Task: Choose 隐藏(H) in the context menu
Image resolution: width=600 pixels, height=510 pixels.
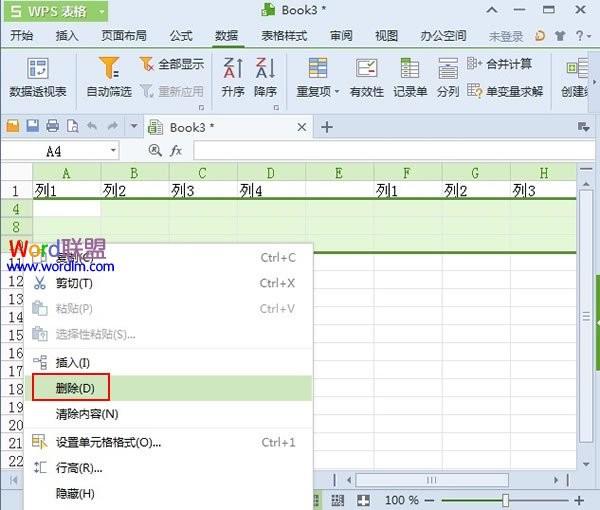Action: [x=168, y=494]
